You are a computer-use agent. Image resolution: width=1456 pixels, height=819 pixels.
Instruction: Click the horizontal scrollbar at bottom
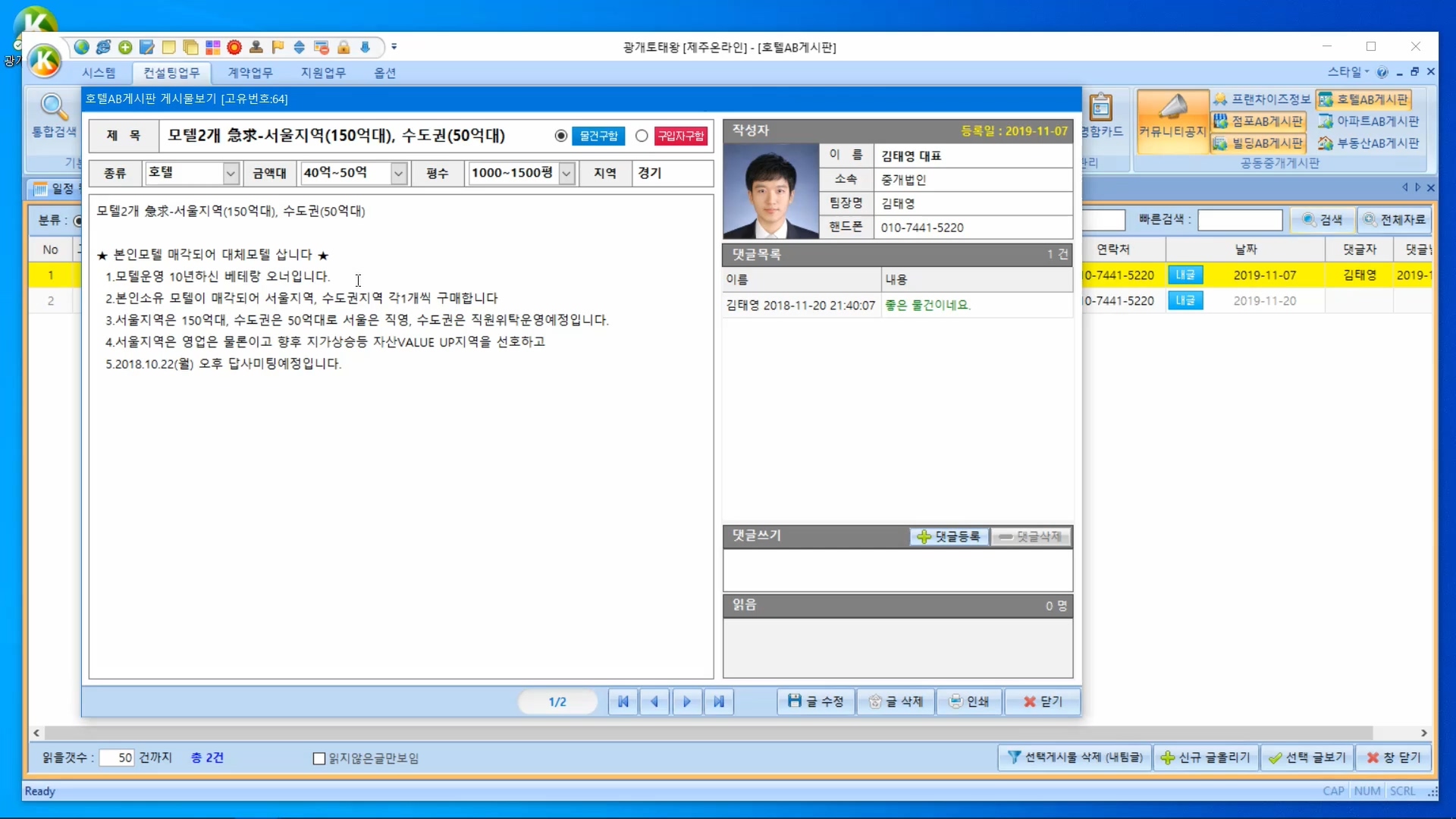coord(708,733)
